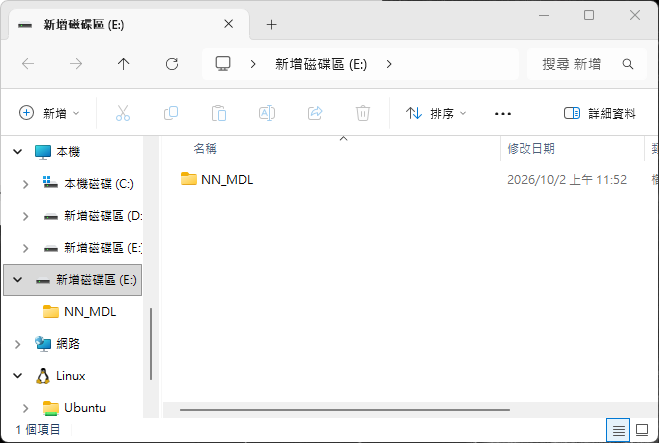Click the This PC monitor icon in address bar
Image resolution: width=659 pixels, height=443 pixels.
pos(223,64)
